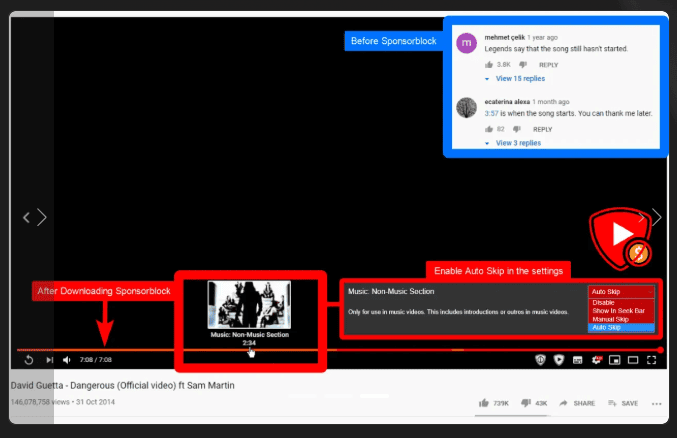677x438 pixels.
Task: Open ecaterina alexa's profile picture
Action: click(x=466, y=108)
